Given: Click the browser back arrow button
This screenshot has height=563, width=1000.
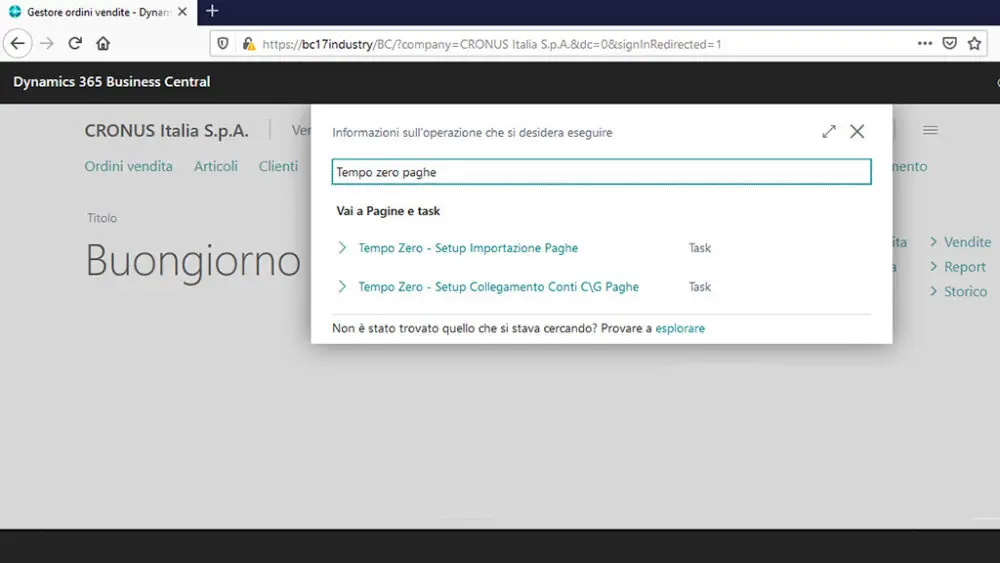Looking at the screenshot, I should point(17,43).
